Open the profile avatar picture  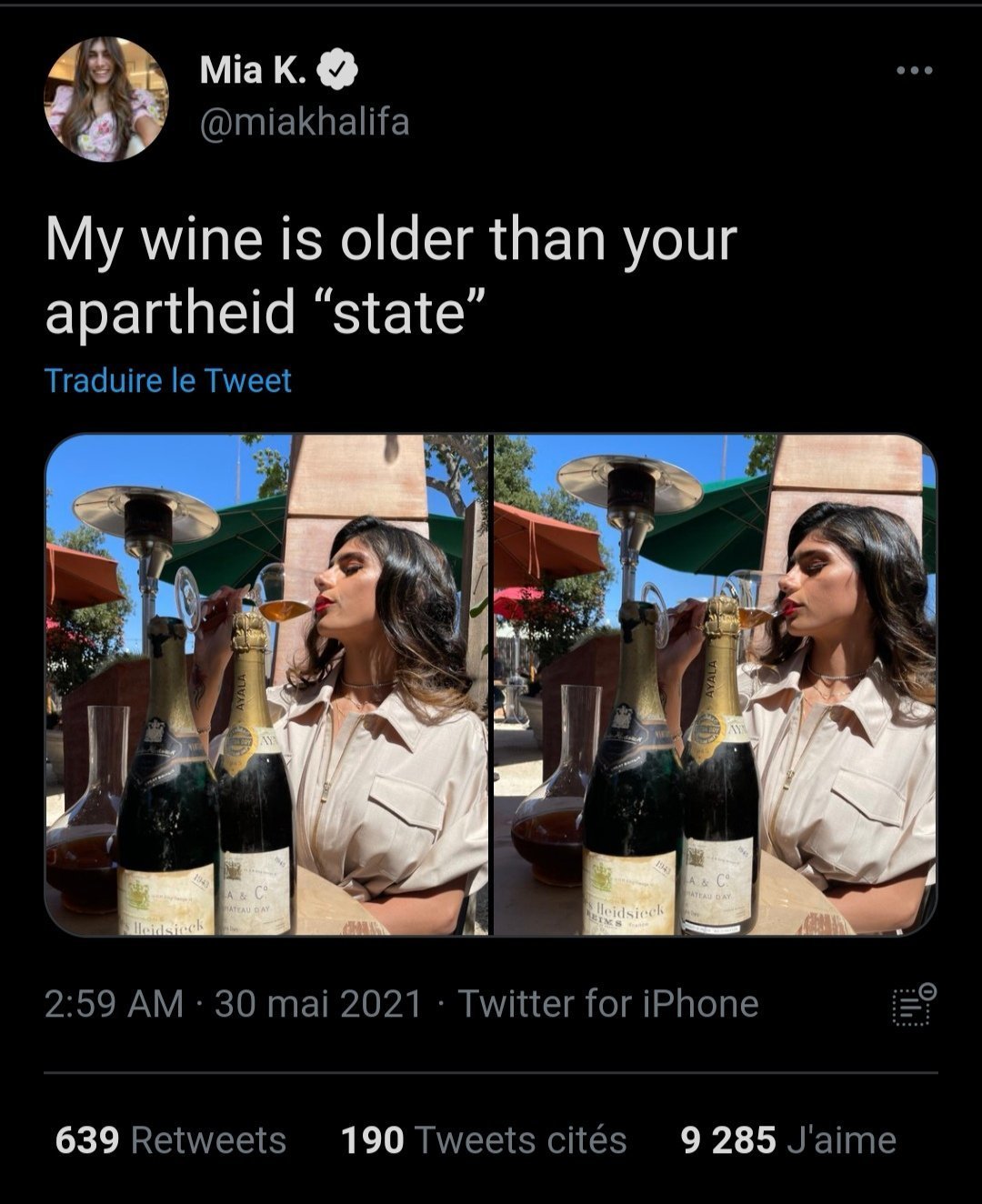(106, 99)
